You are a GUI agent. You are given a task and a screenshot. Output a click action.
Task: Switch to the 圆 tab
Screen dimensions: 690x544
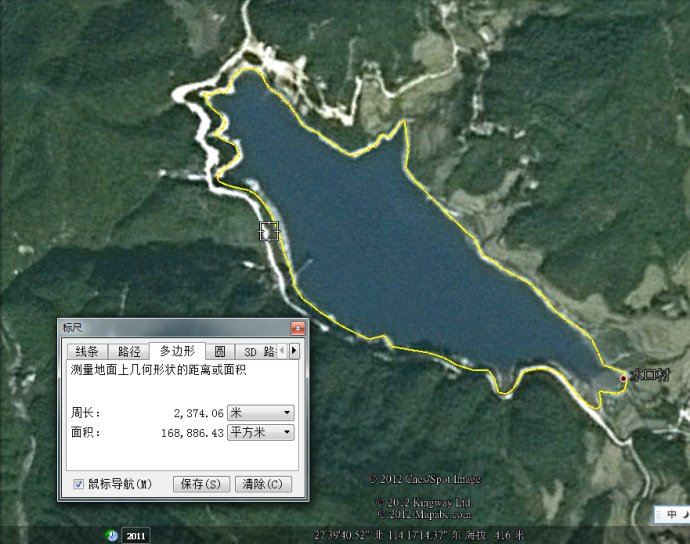220,351
